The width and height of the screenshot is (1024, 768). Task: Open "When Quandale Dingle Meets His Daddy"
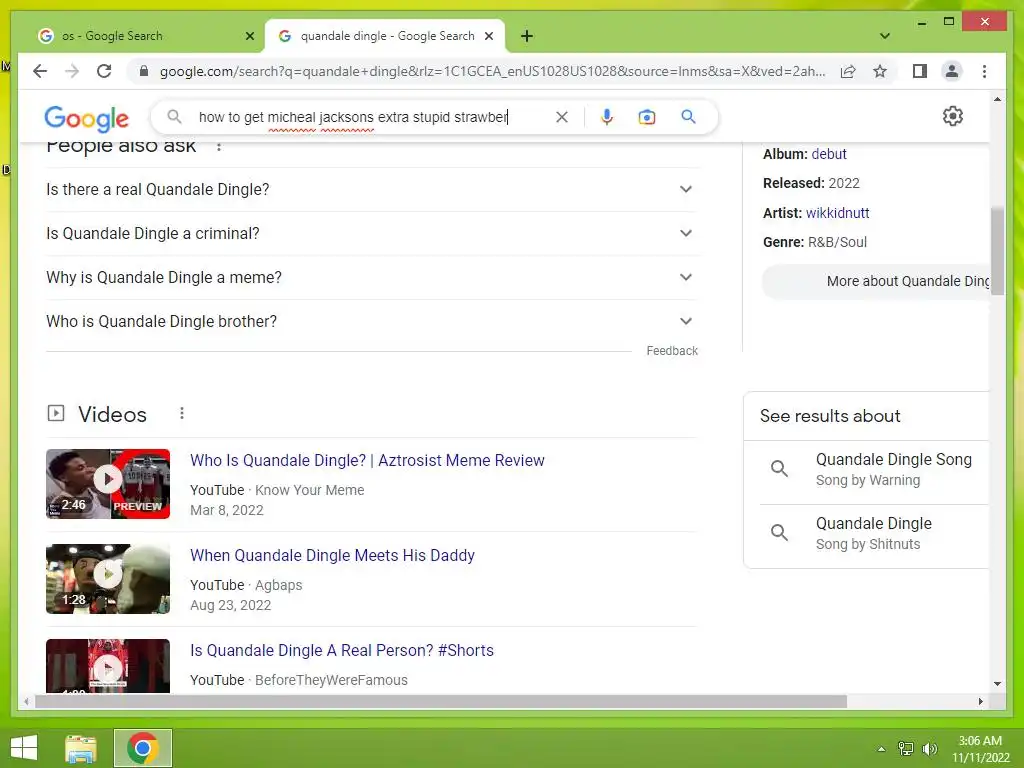[332, 555]
